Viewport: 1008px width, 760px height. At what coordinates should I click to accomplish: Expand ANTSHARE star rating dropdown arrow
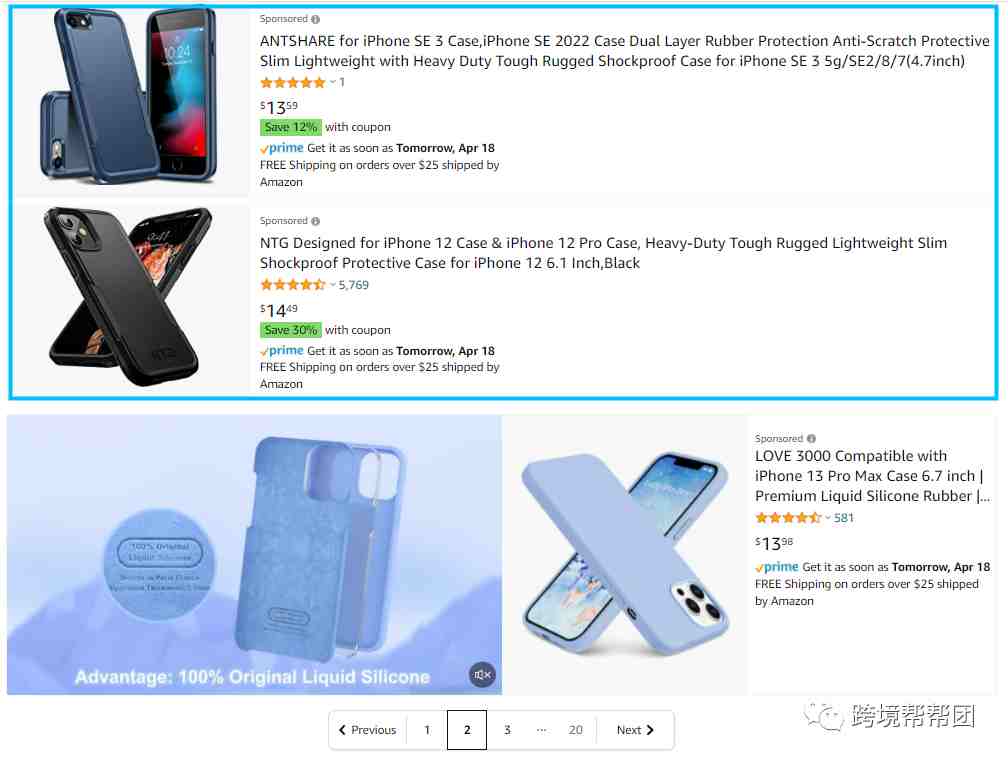coord(333,82)
